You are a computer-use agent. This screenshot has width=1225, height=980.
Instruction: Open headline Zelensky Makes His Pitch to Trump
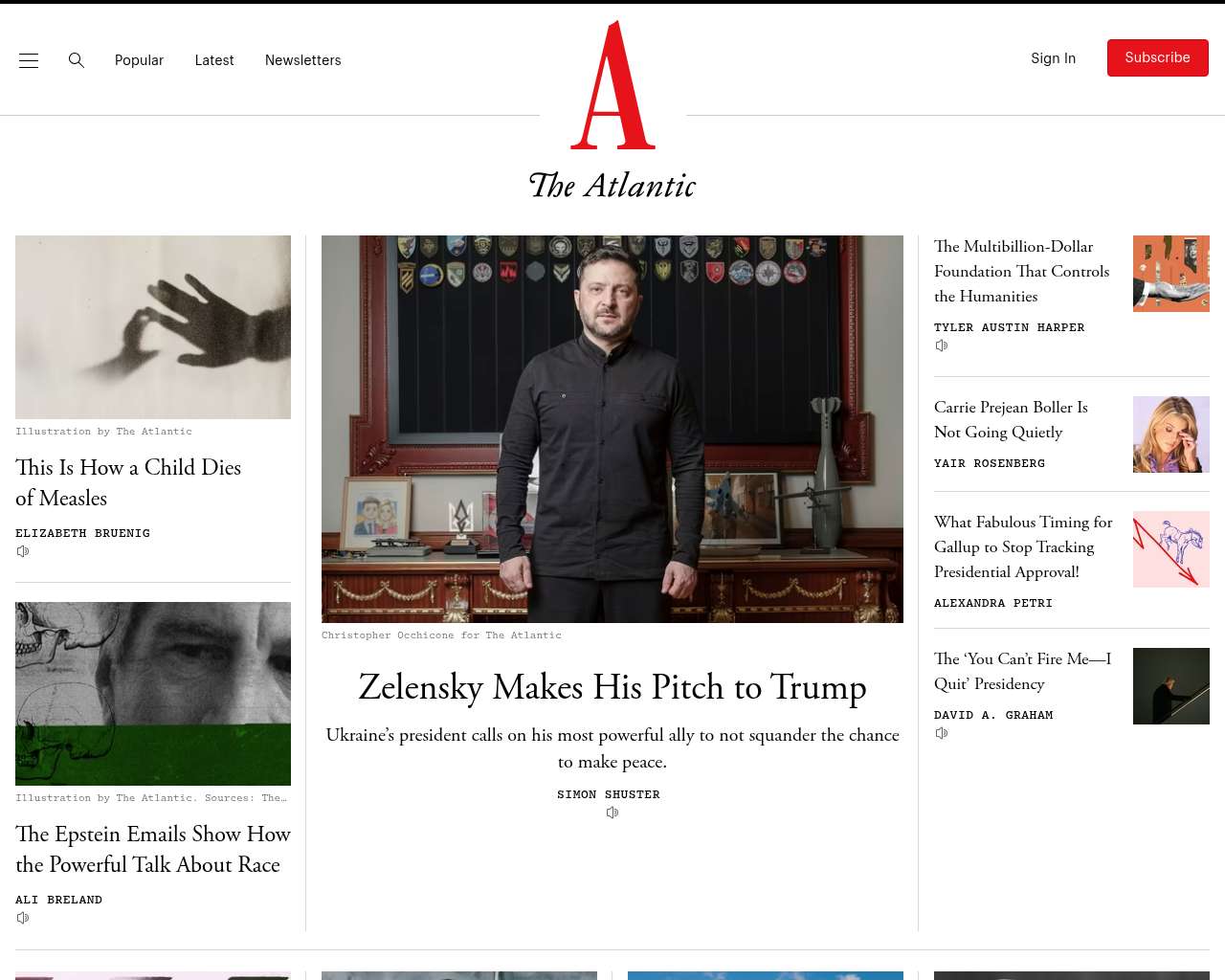coord(612,687)
